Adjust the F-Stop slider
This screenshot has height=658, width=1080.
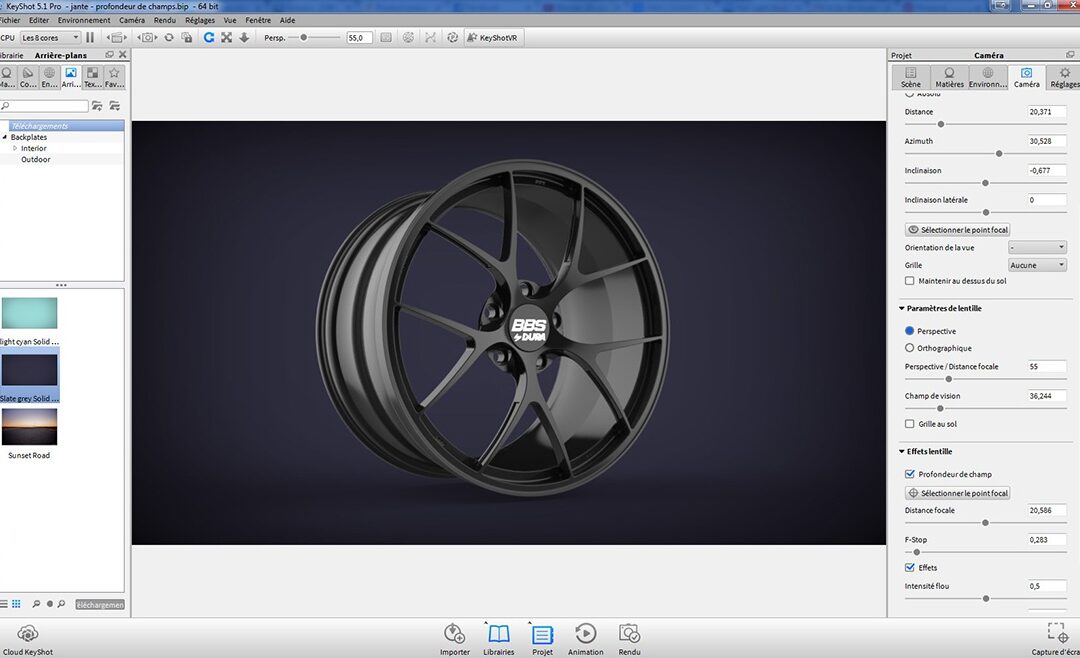point(917,552)
